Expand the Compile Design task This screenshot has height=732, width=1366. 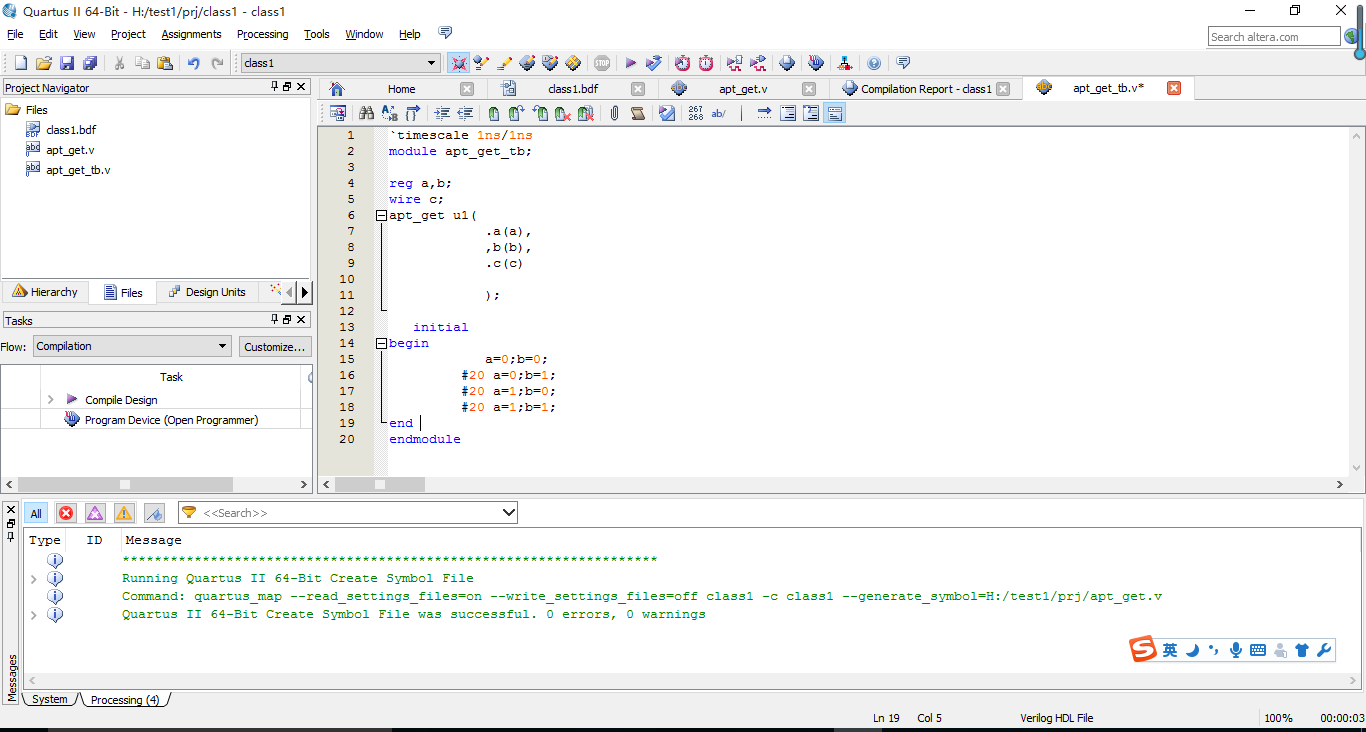click(51, 399)
